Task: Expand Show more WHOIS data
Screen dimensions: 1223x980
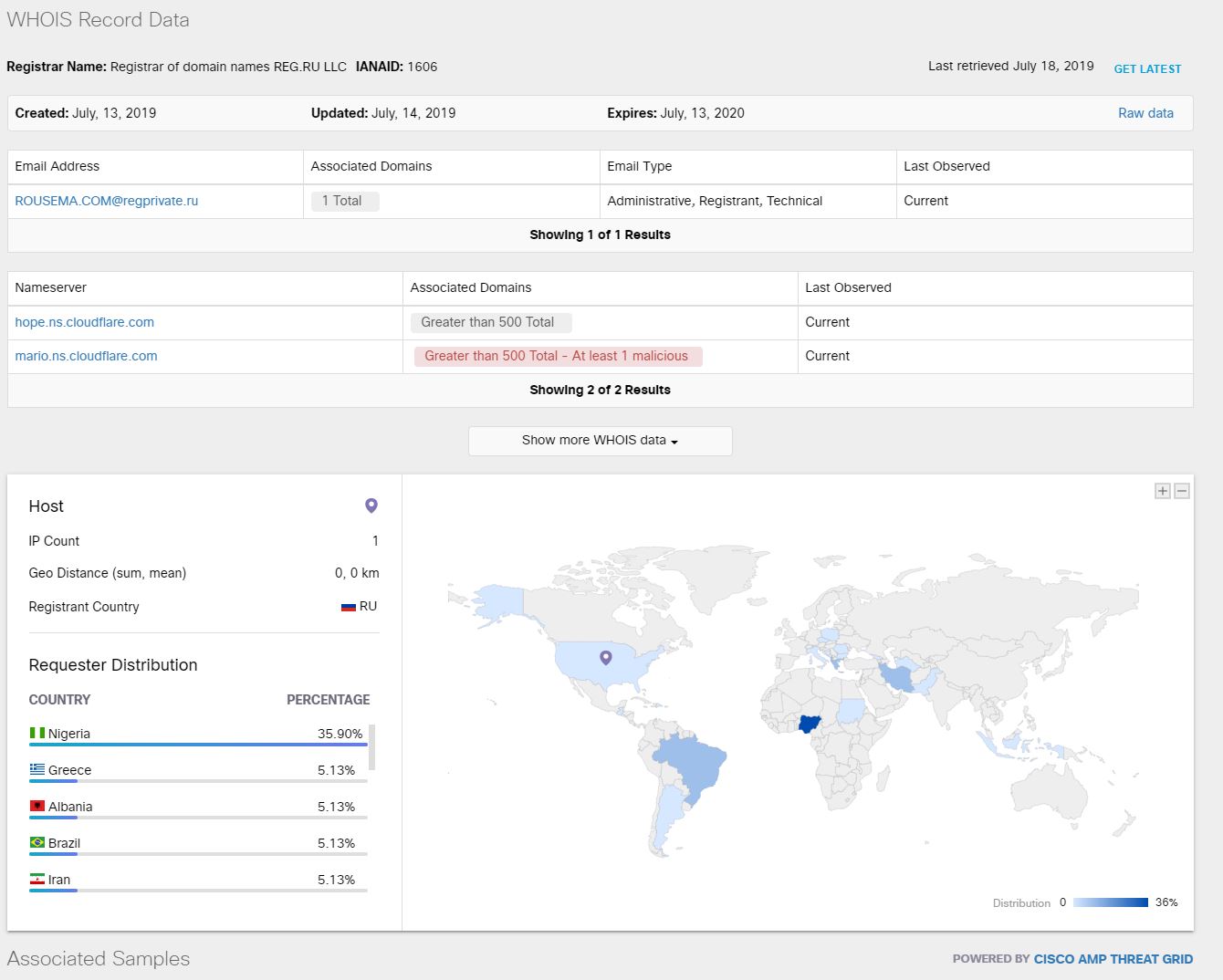Action: coord(600,441)
